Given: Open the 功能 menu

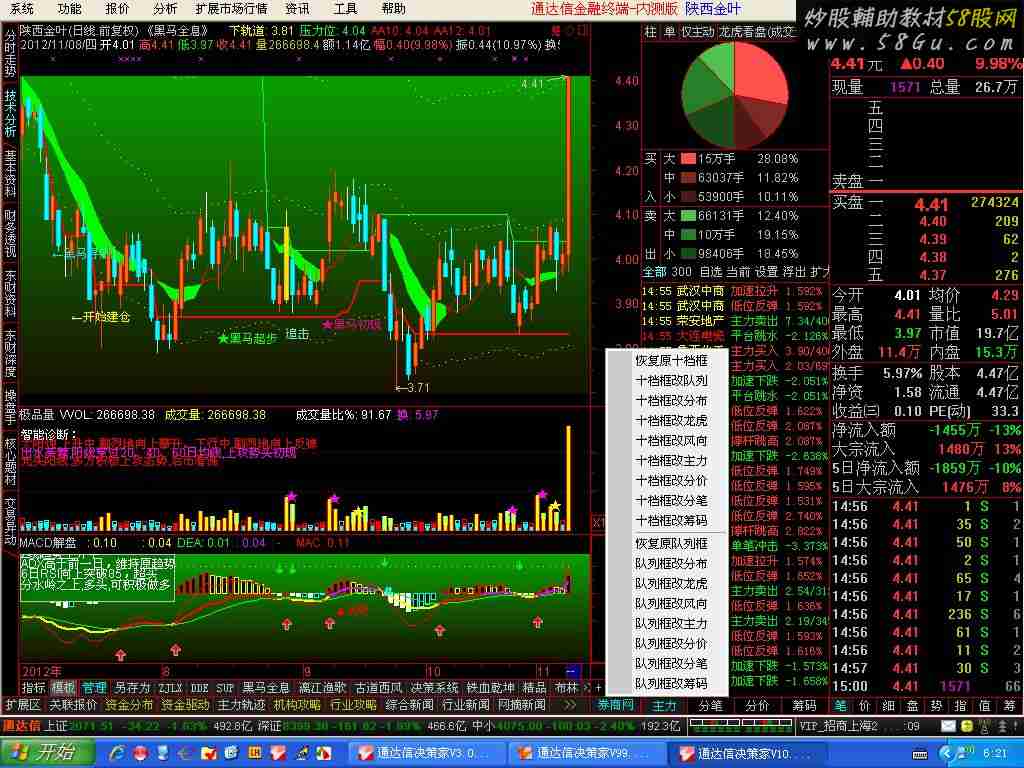Looking at the screenshot, I should pos(69,8).
